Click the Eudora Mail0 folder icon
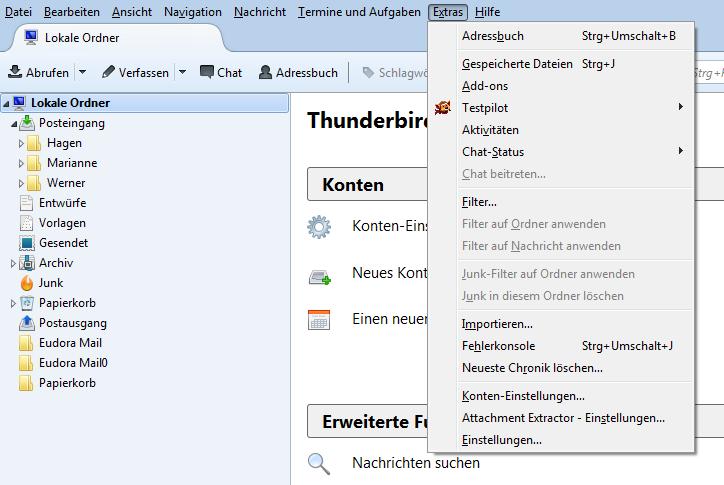Screen dimensions: 724x485 tap(26, 363)
